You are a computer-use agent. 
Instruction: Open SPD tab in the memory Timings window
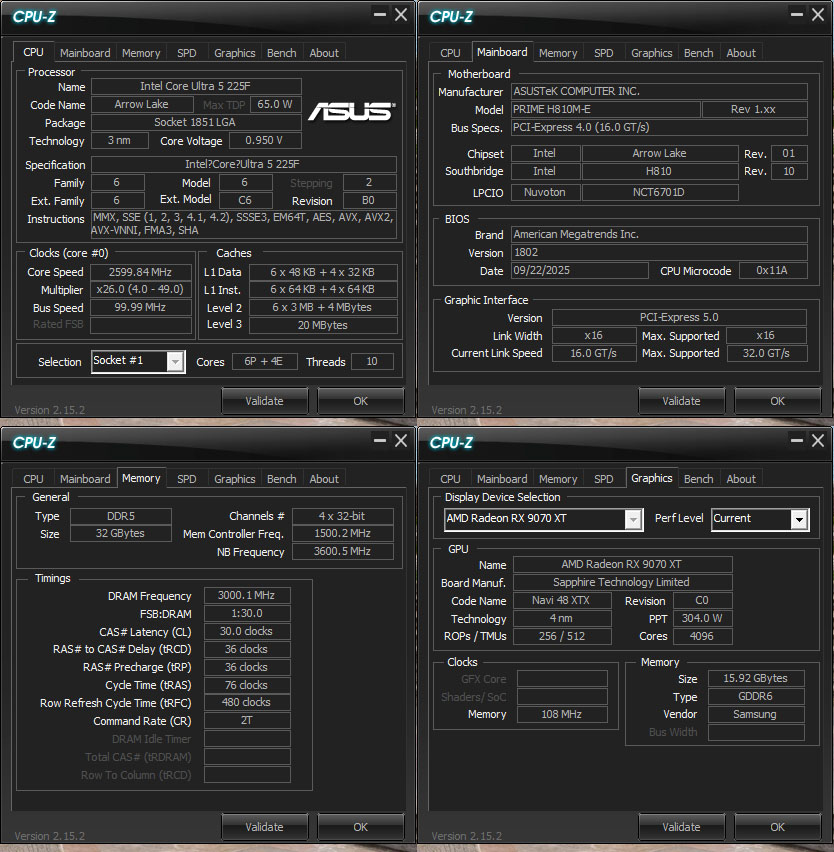click(187, 479)
